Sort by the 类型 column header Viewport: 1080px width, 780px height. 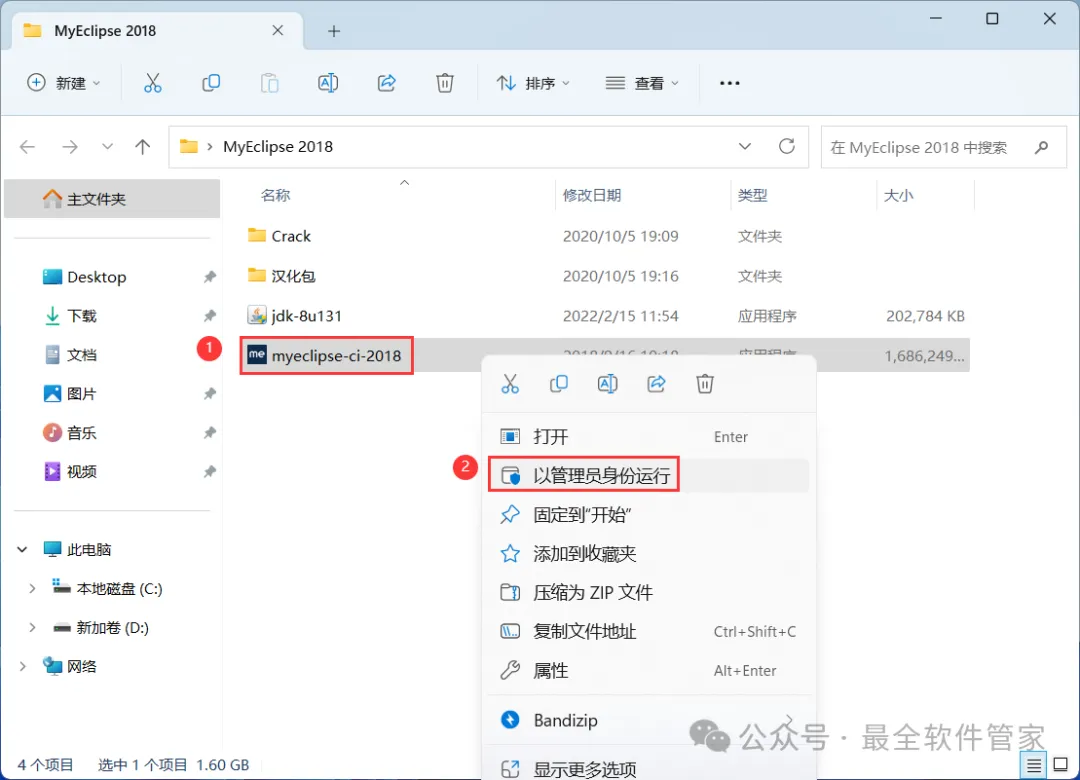tap(752, 196)
